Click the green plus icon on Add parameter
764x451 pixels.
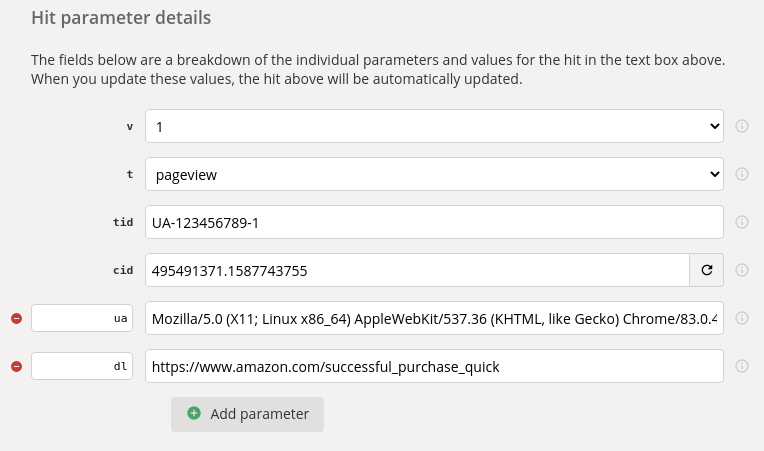(194, 414)
